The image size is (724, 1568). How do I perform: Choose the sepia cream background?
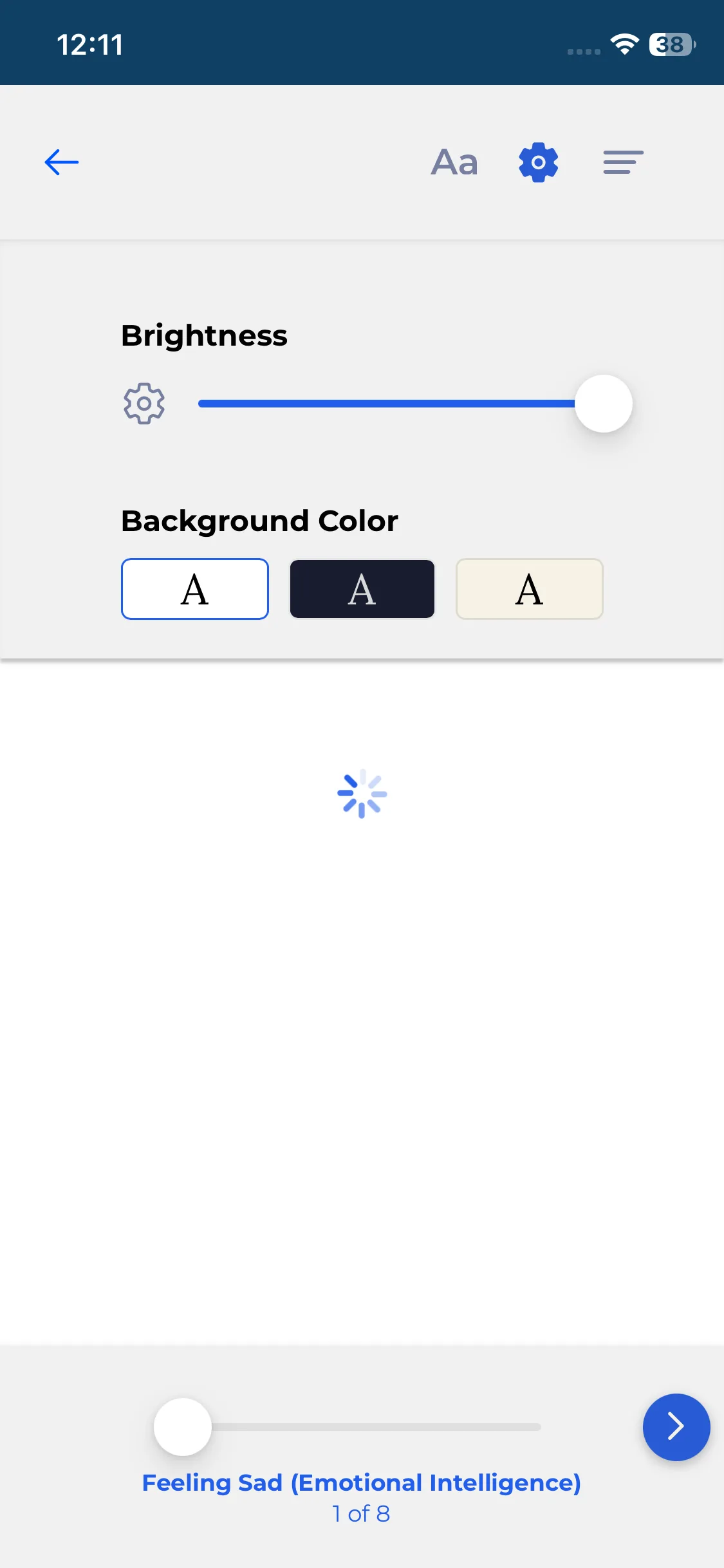[x=529, y=589]
